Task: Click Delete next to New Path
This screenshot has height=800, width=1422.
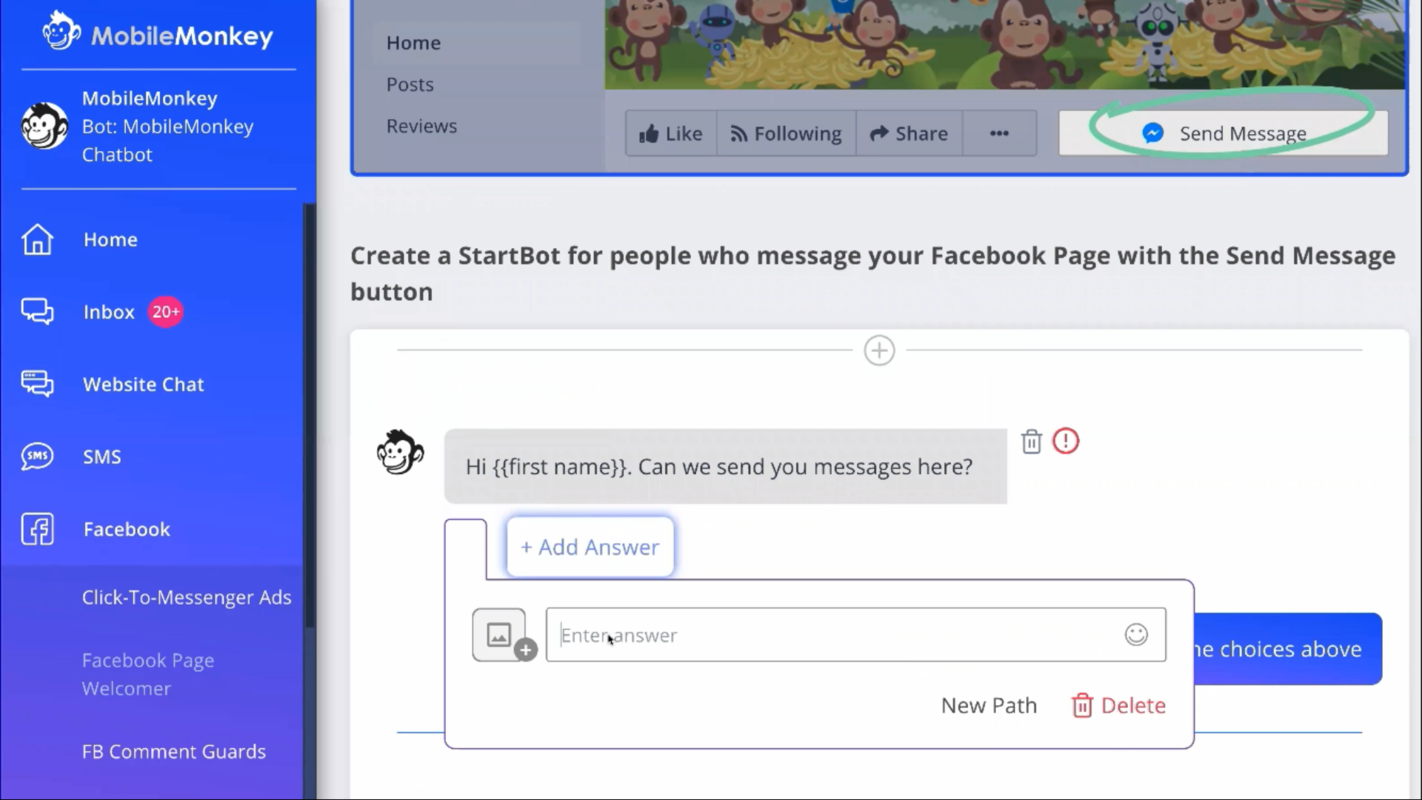Action: coord(1117,705)
